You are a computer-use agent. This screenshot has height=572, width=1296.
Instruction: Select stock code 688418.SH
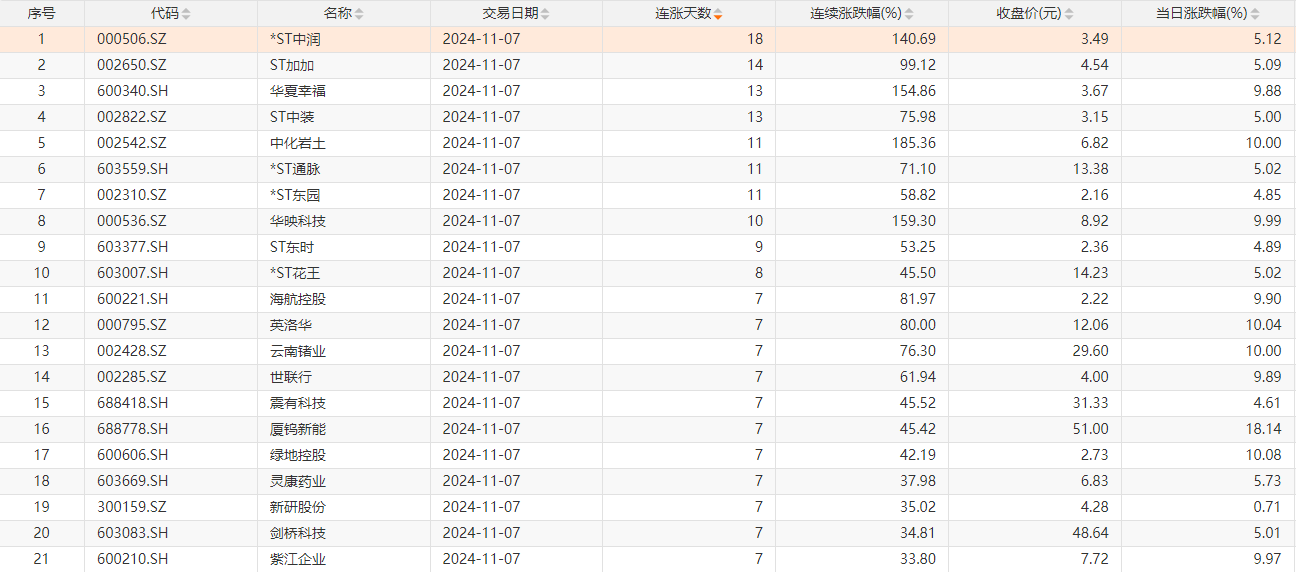click(x=133, y=403)
